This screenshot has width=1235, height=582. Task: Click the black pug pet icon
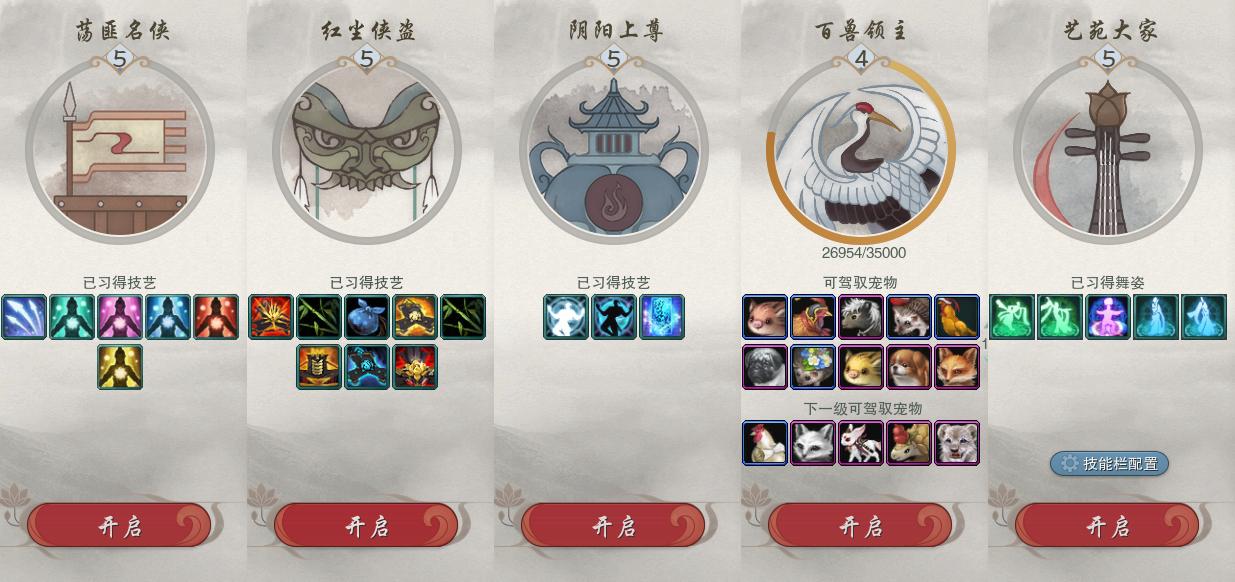point(765,367)
